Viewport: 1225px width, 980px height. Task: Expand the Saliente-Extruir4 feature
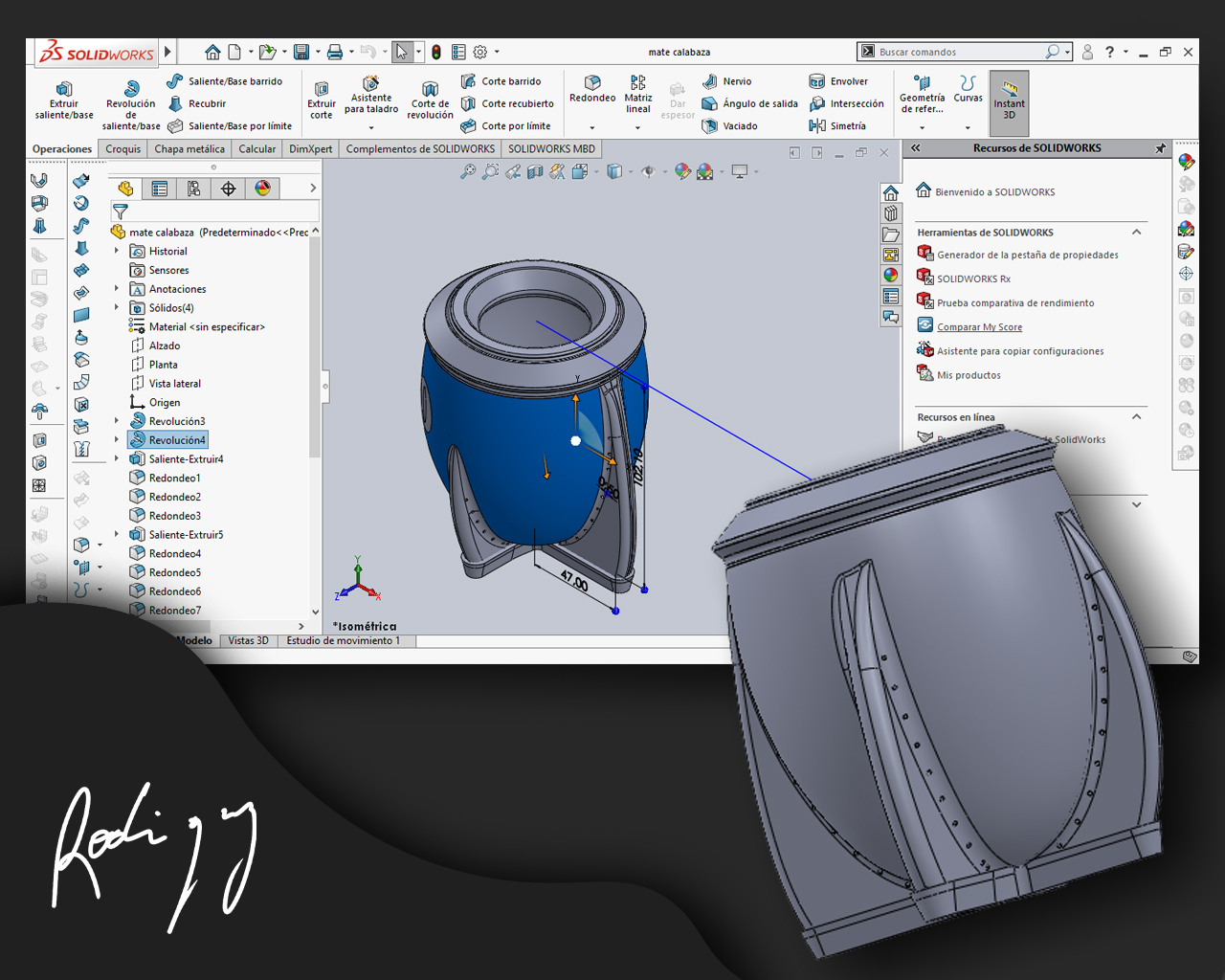[x=118, y=459]
